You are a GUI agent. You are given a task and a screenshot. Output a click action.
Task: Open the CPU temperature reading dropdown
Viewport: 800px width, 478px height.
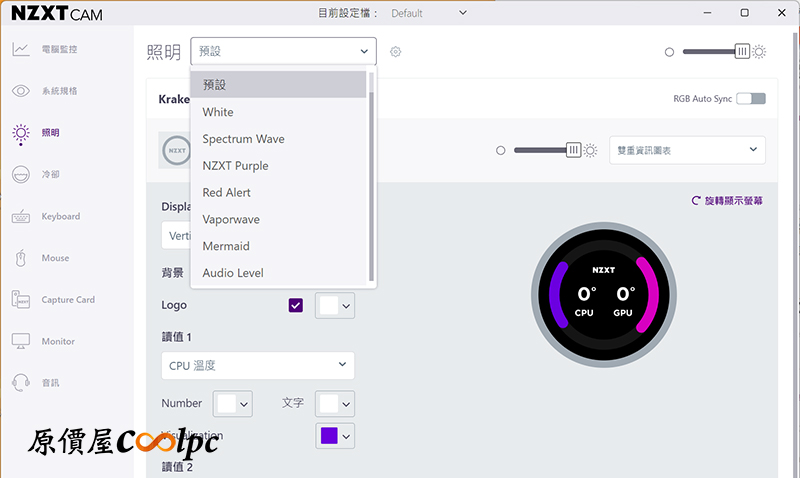(258, 365)
